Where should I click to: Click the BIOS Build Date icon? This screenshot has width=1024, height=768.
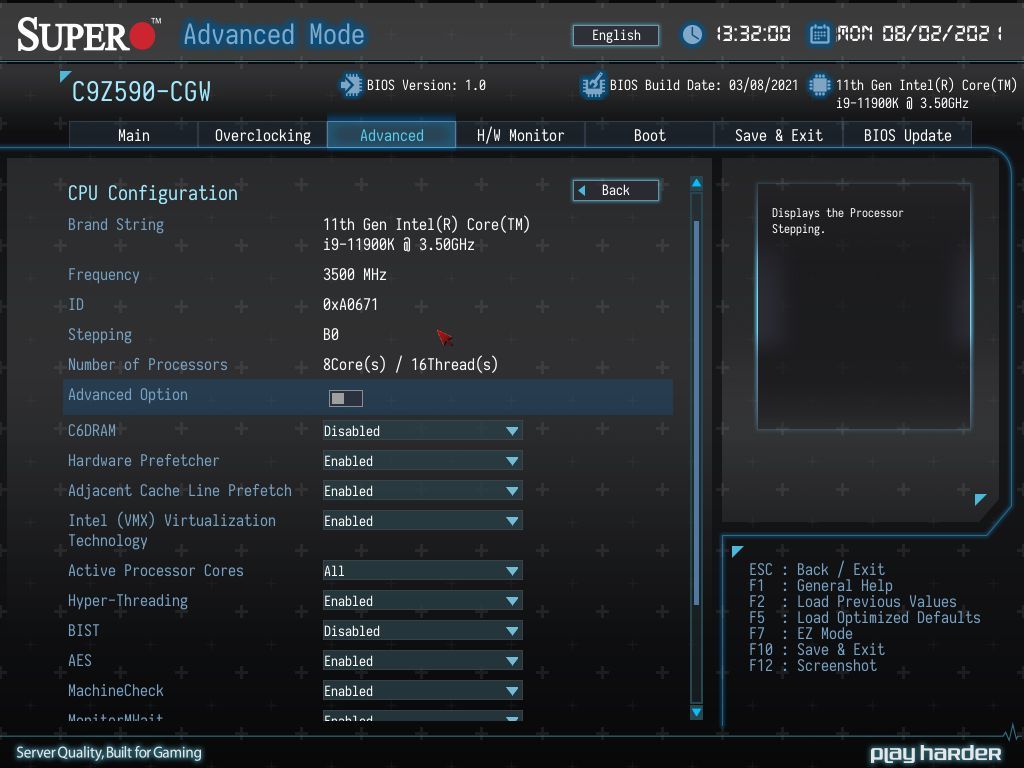click(593, 86)
